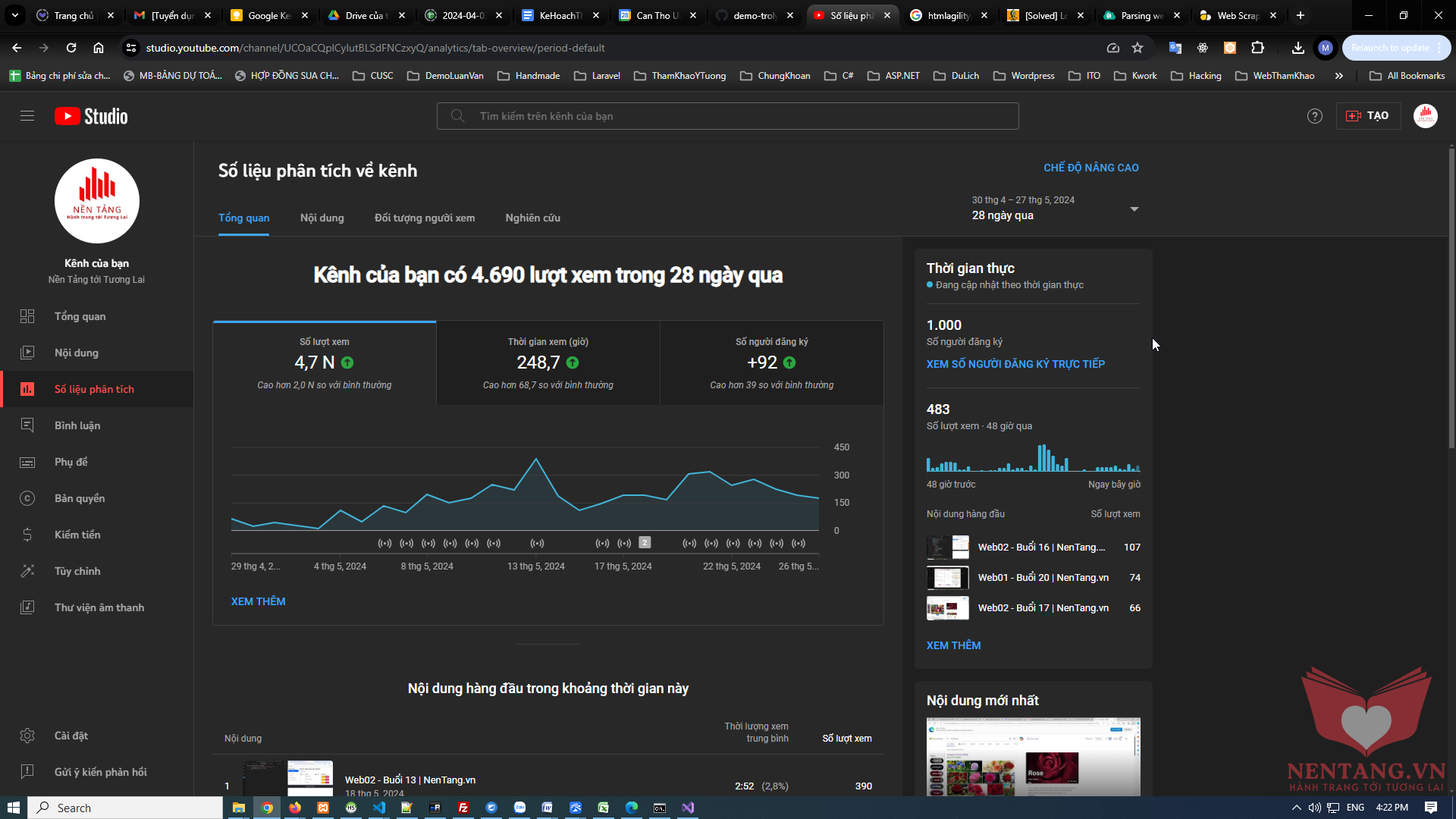Image resolution: width=1456 pixels, height=819 pixels.
Task: Open Settings (Cài đặt) in sidebar
Action: coord(71,736)
